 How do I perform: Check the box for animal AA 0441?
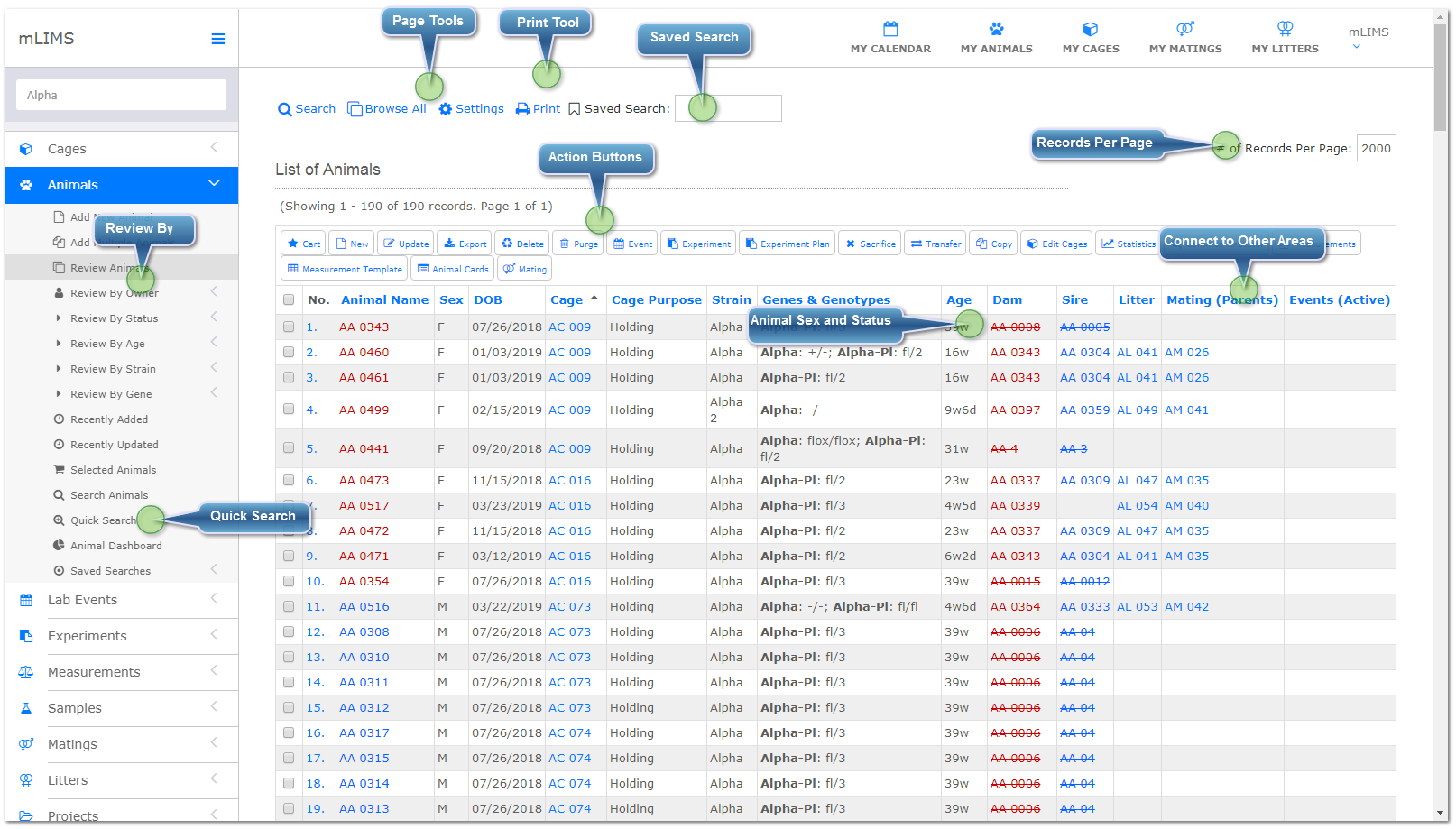pyautogui.click(x=289, y=447)
